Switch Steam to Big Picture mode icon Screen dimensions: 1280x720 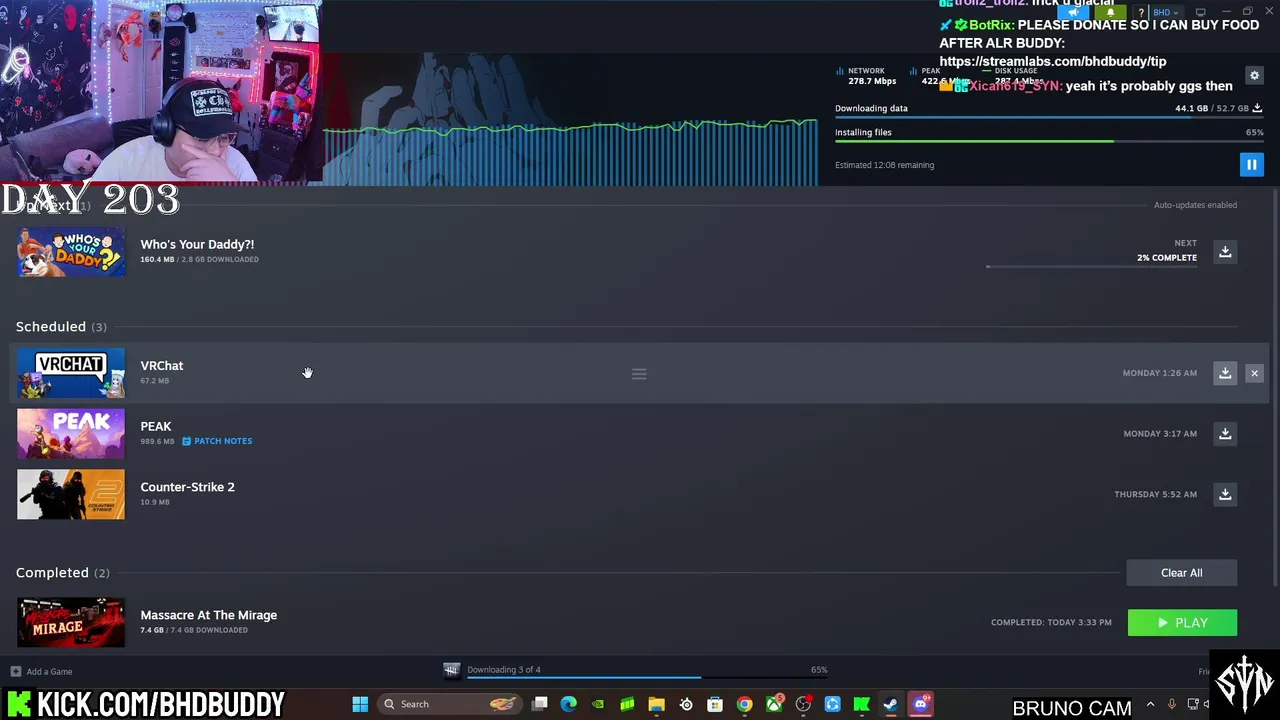click(1201, 12)
